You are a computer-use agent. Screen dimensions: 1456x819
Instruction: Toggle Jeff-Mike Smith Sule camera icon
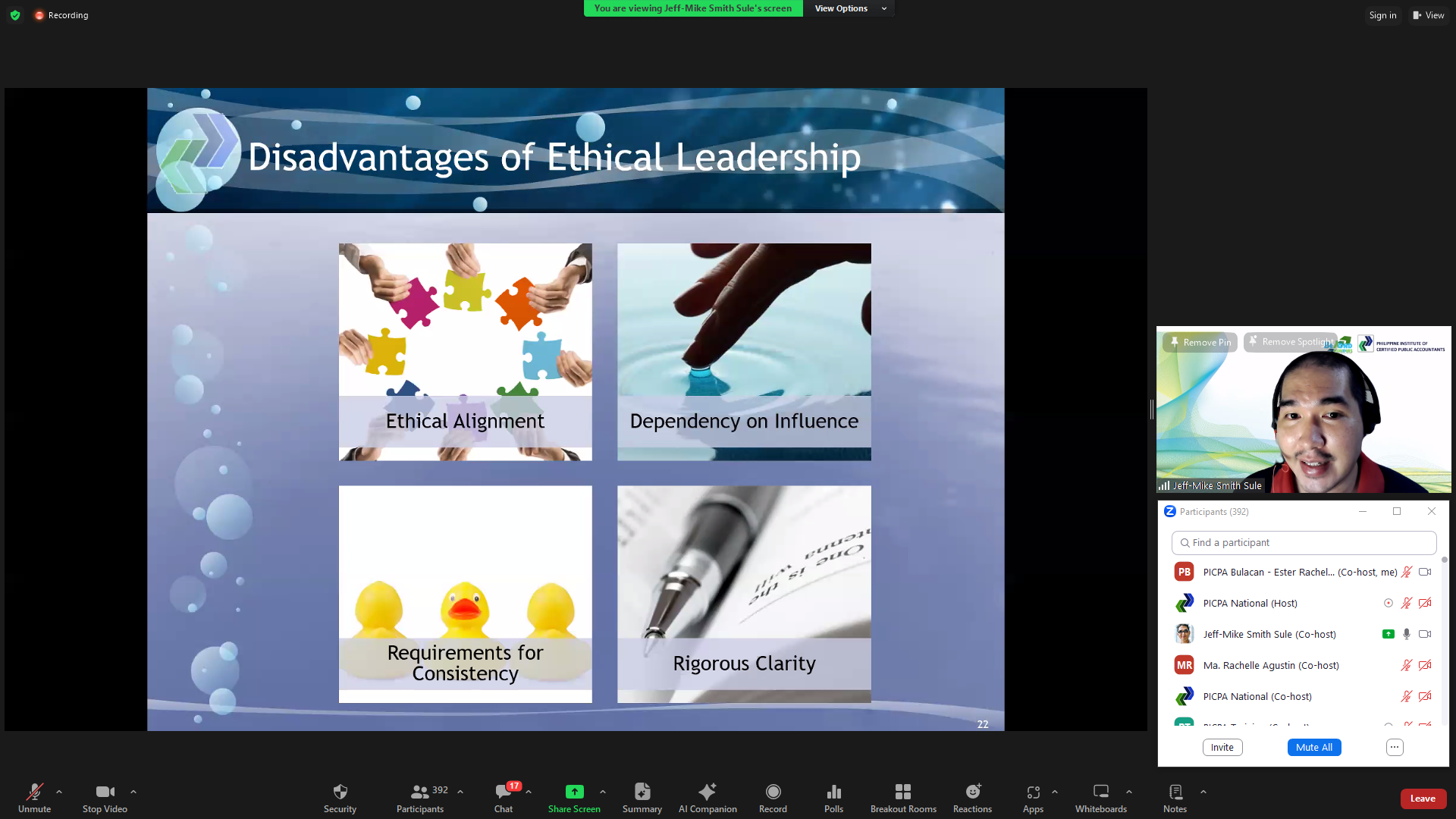point(1425,635)
